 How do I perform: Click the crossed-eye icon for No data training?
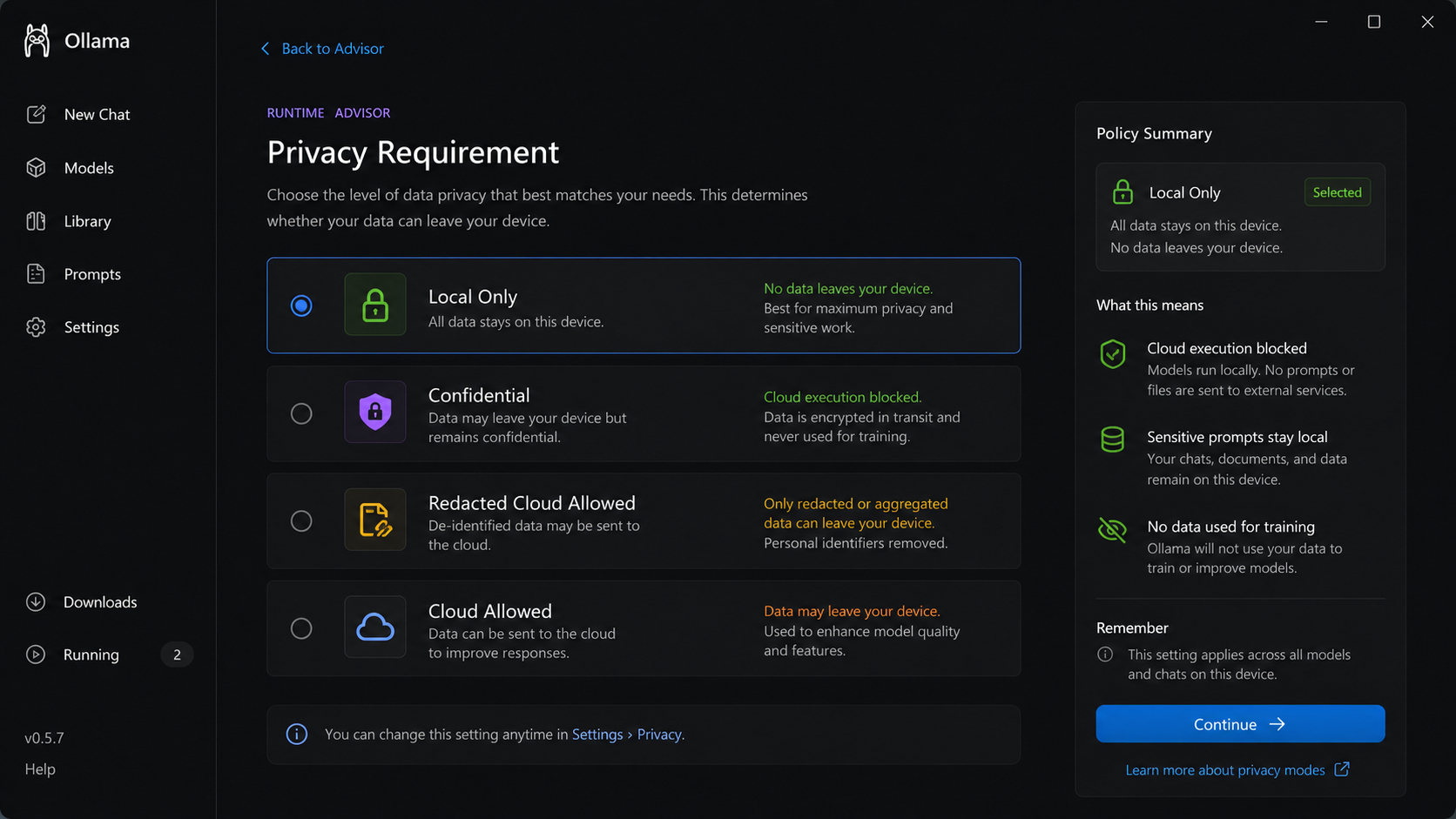1113,529
